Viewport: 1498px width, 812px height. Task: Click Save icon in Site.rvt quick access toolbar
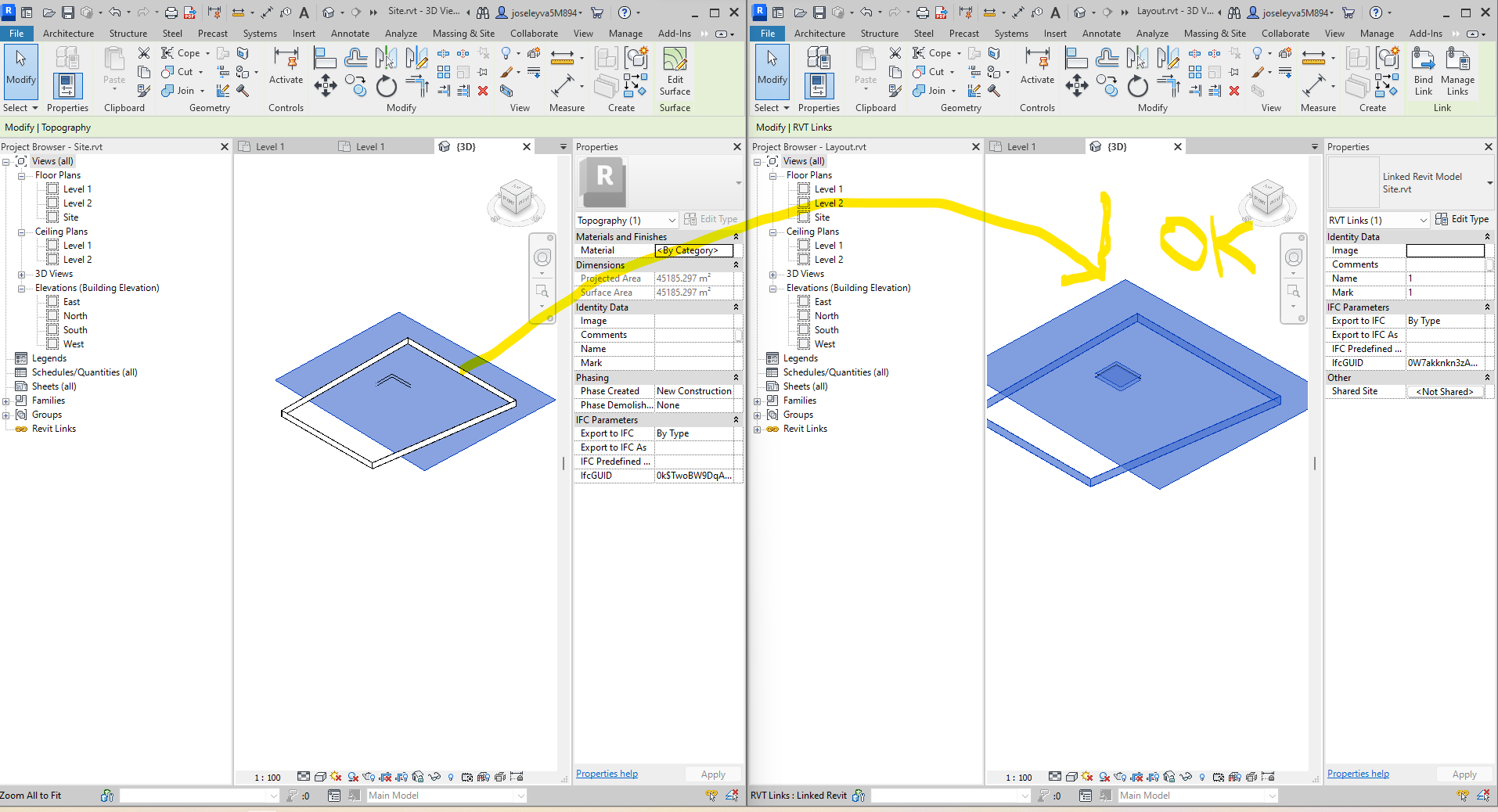pyautogui.click(x=68, y=13)
